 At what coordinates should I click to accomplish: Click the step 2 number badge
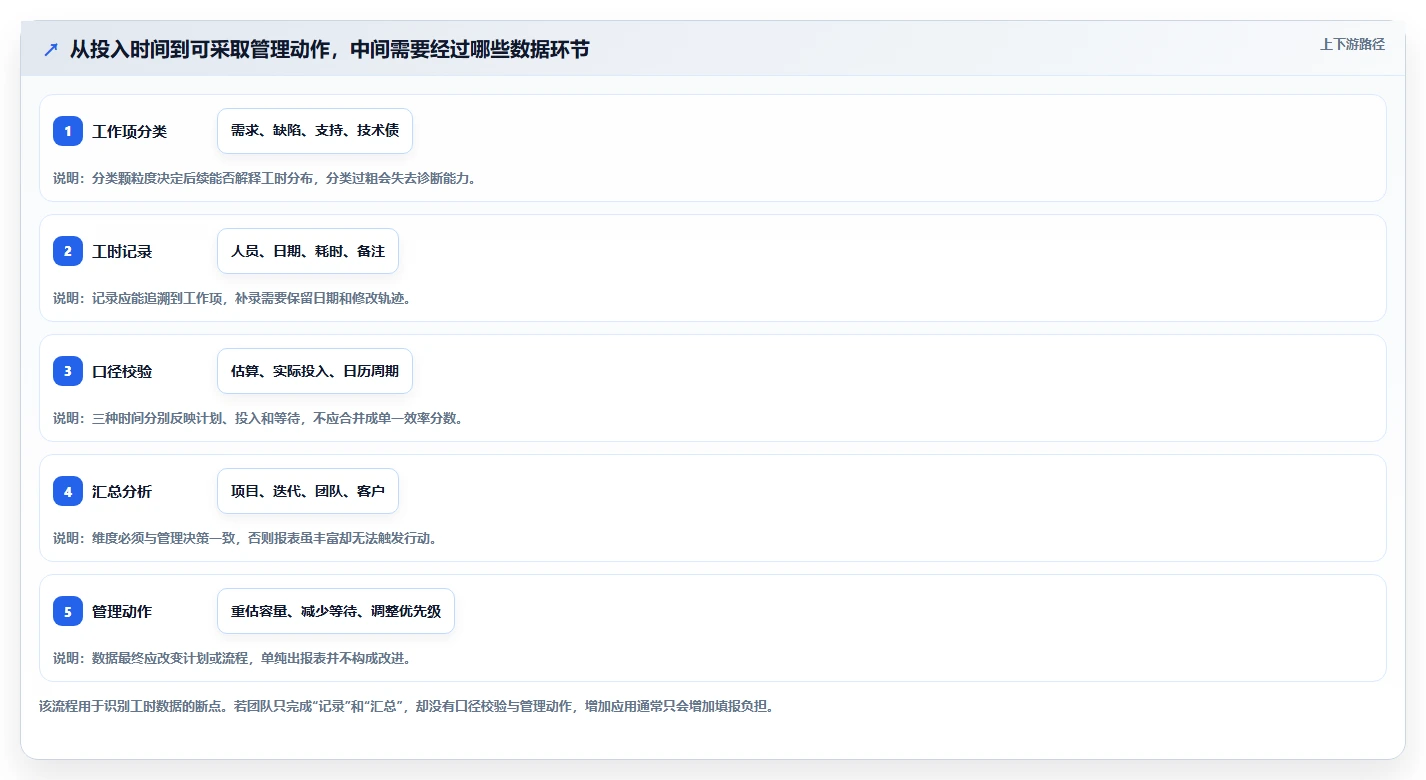click(x=68, y=251)
